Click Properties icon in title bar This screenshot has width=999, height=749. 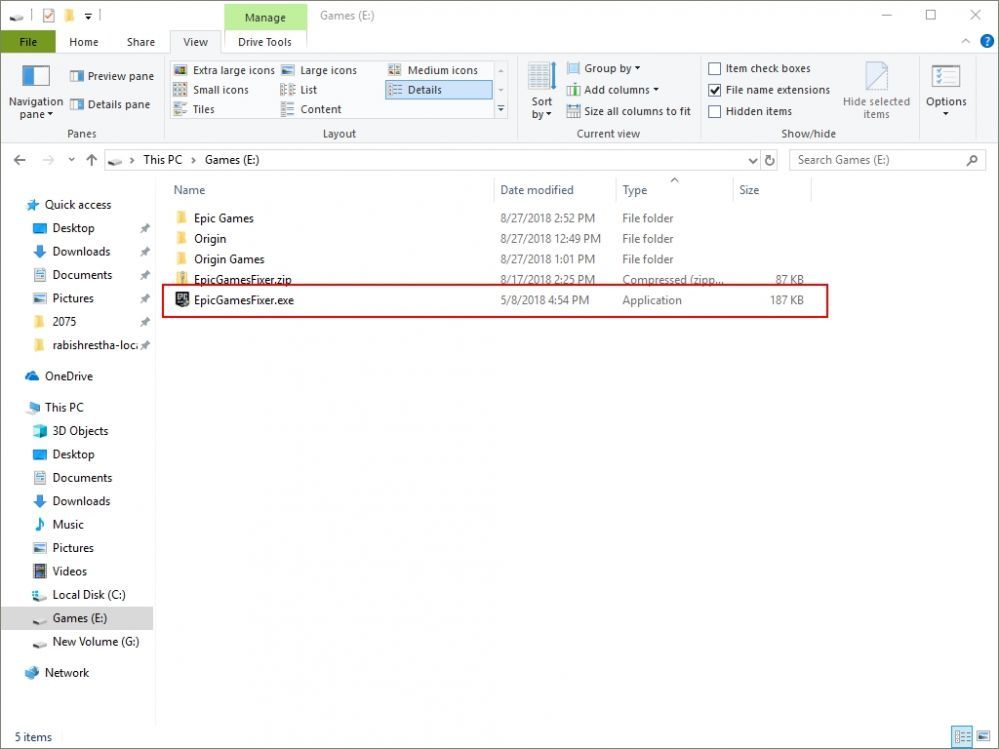coord(49,15)
